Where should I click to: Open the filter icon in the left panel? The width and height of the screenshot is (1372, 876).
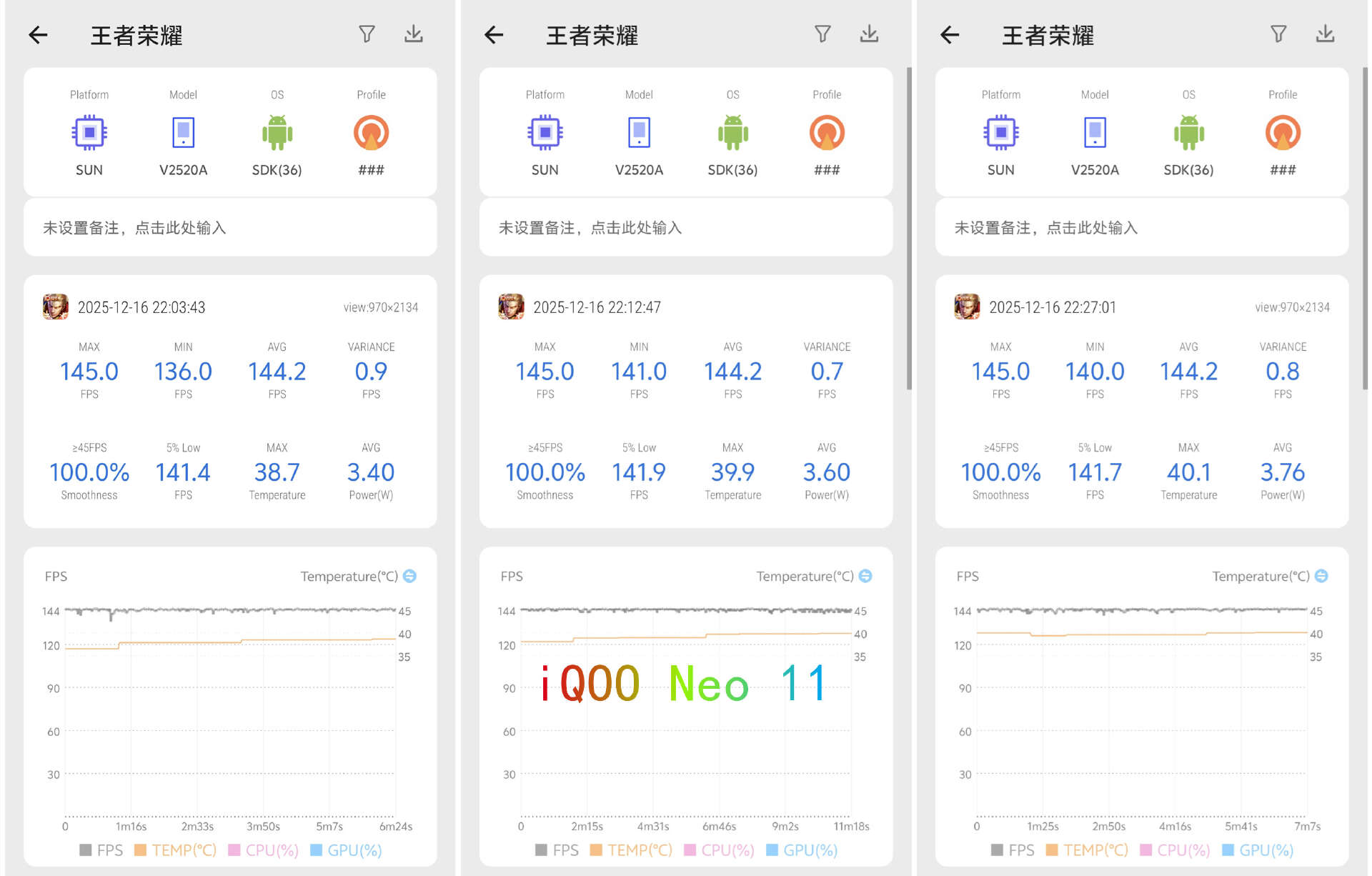point(367,34)
